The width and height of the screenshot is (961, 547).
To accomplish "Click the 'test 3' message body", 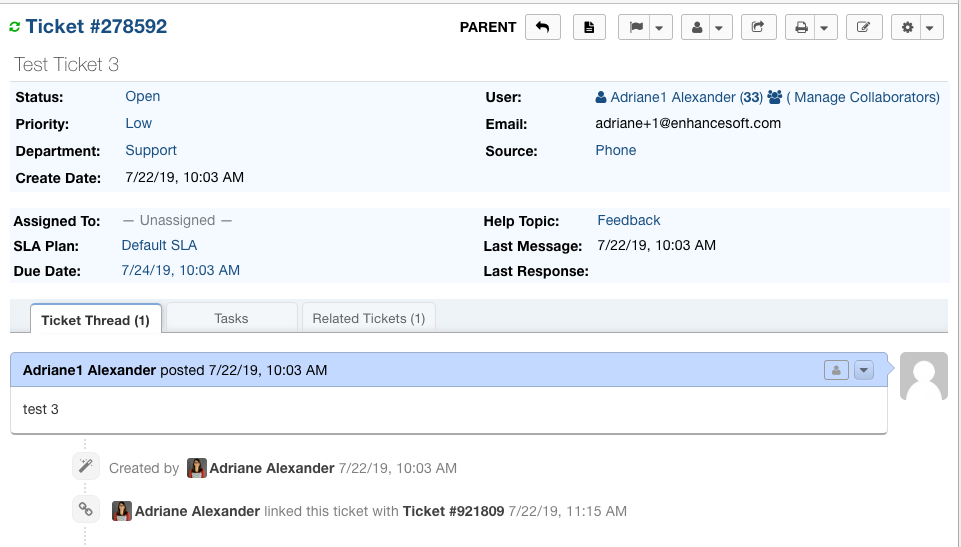I will pyautogui.click(x=40, y=409).
